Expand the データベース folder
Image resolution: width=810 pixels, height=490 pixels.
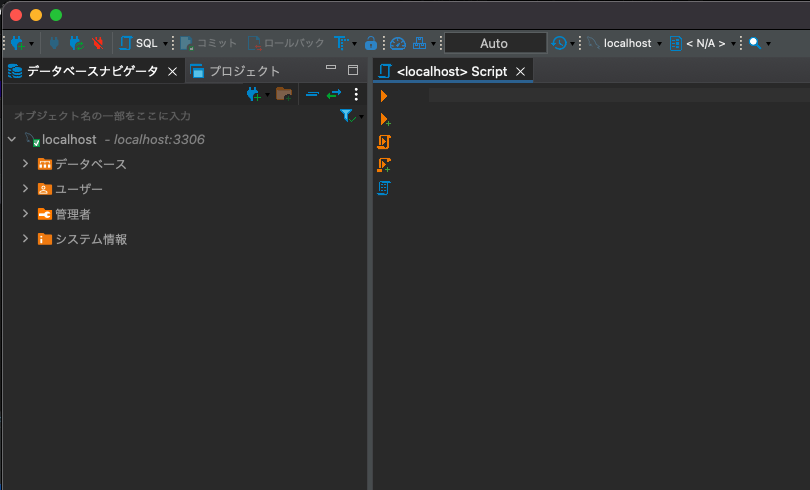click(25, 164)
